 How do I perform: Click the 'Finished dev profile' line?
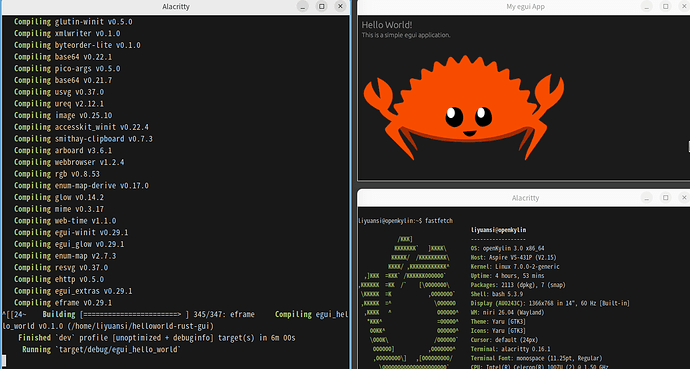point(157,338)
